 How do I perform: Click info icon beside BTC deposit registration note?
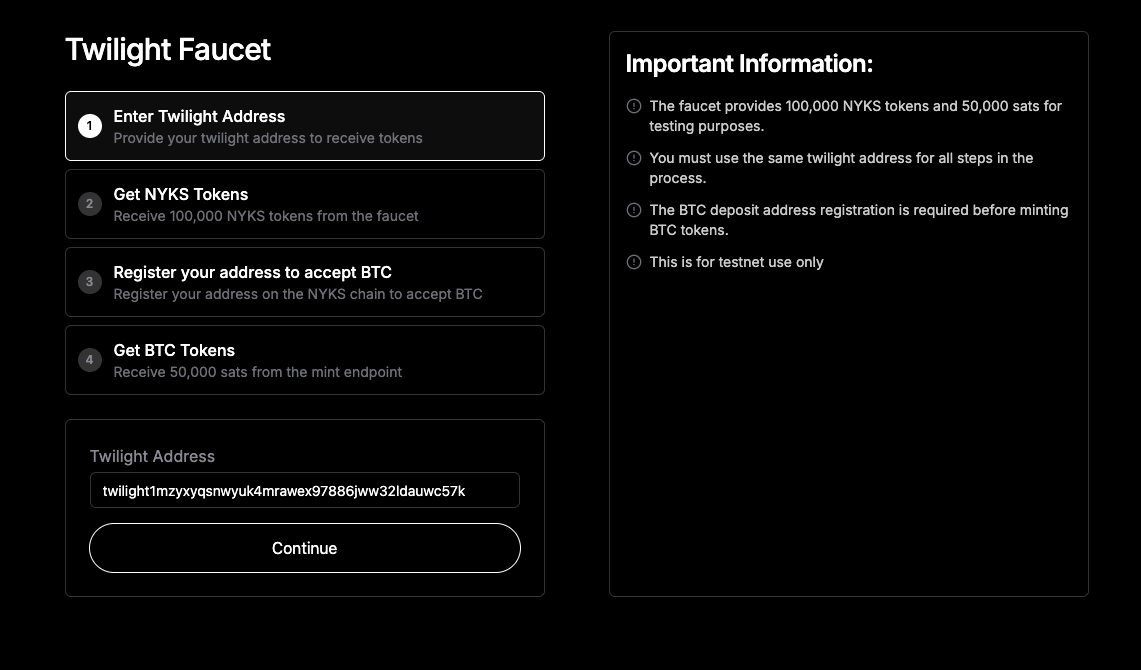click(634, 210)
